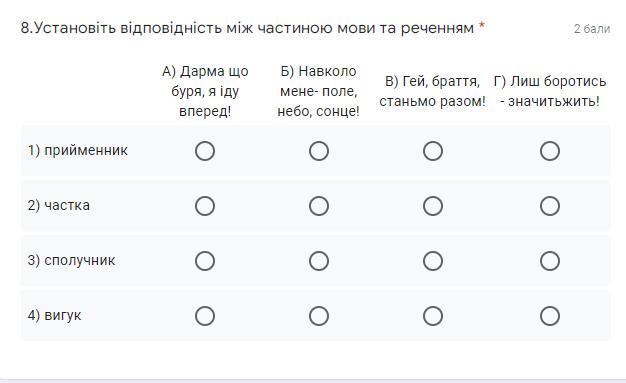Select column Г for row сполучник

pos(550,261)
